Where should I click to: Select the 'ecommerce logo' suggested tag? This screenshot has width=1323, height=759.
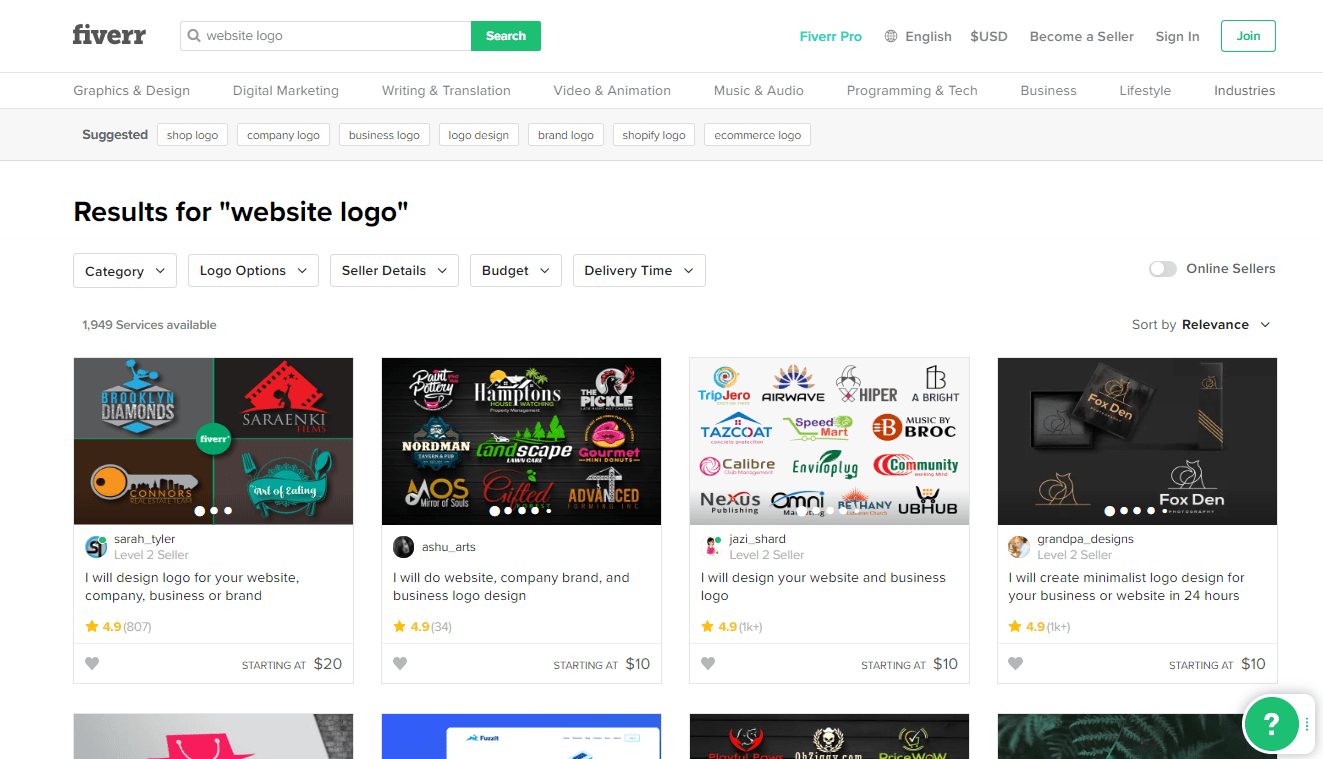[757, 135]
